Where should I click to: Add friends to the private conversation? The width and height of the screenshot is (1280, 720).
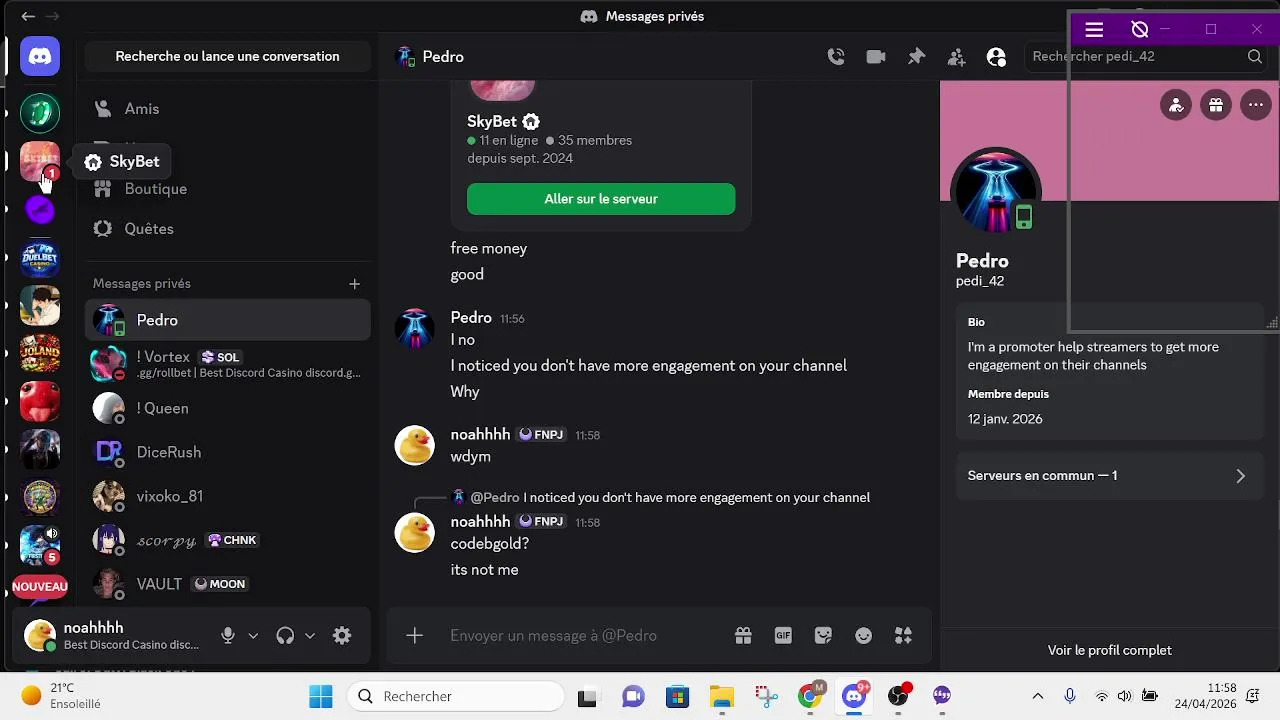pos(956,57)
